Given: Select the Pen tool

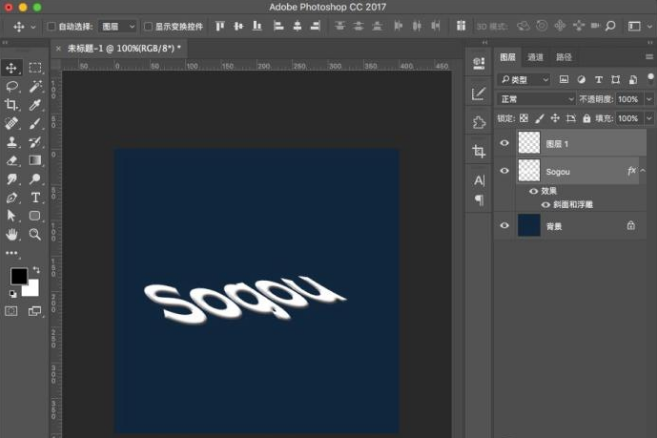Looking at the screenshot, I should [x=11, y=197].
